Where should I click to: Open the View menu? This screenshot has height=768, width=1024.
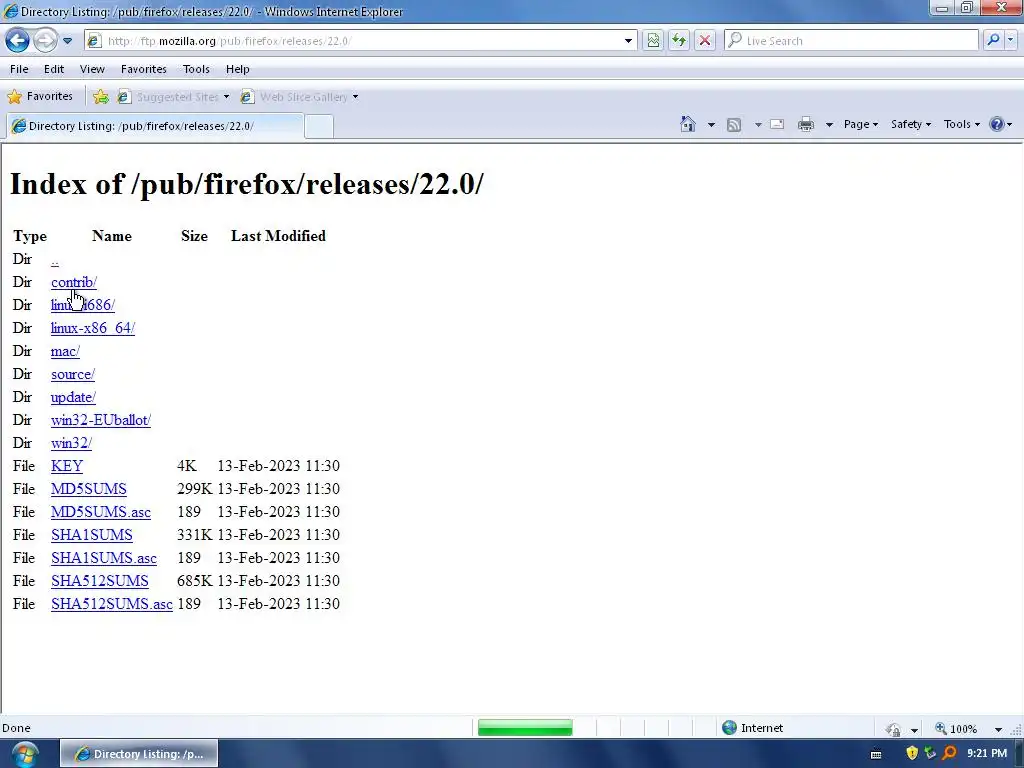click(x=92, y=69)
